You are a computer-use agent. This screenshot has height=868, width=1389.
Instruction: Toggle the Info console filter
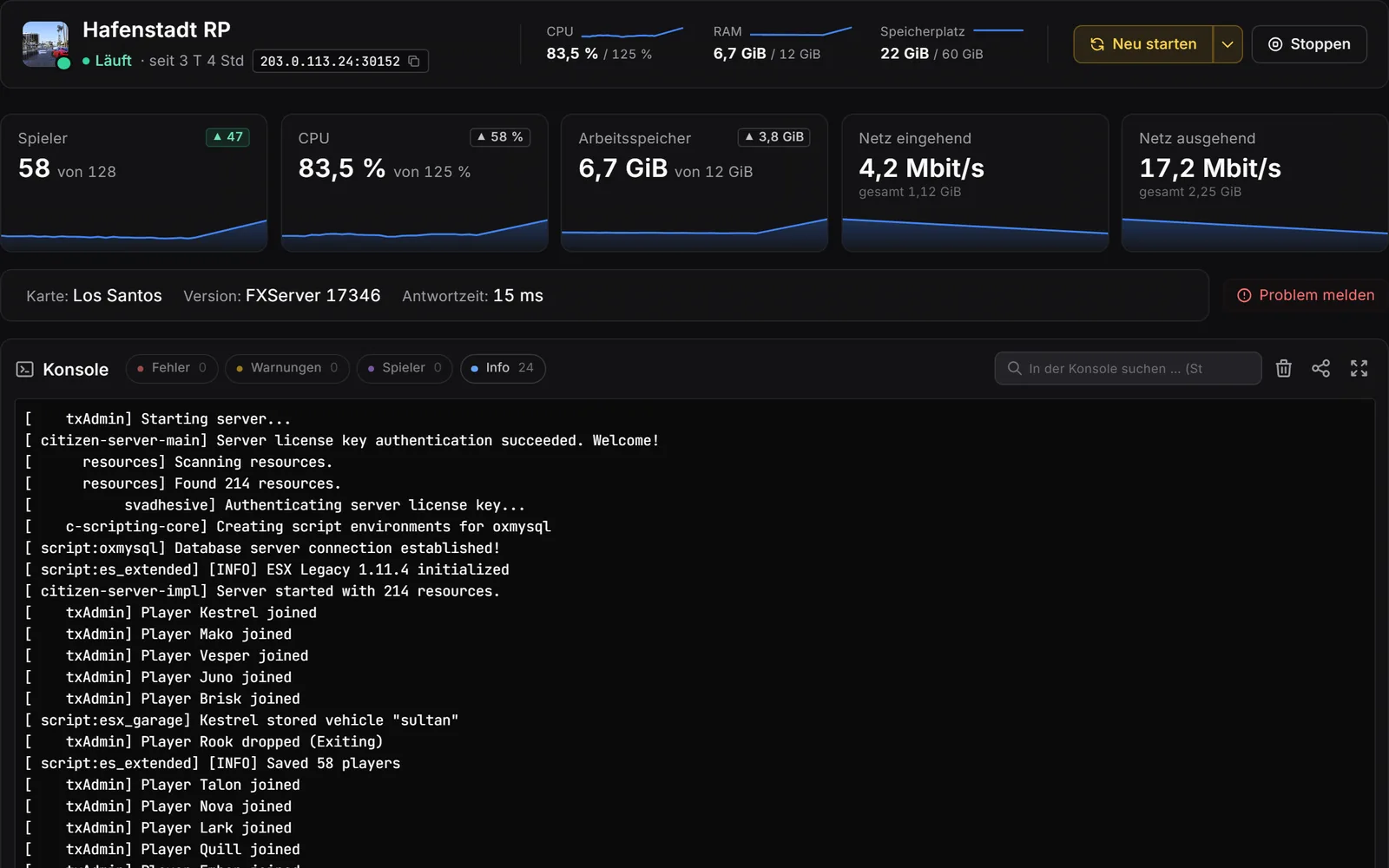(503, 368)
